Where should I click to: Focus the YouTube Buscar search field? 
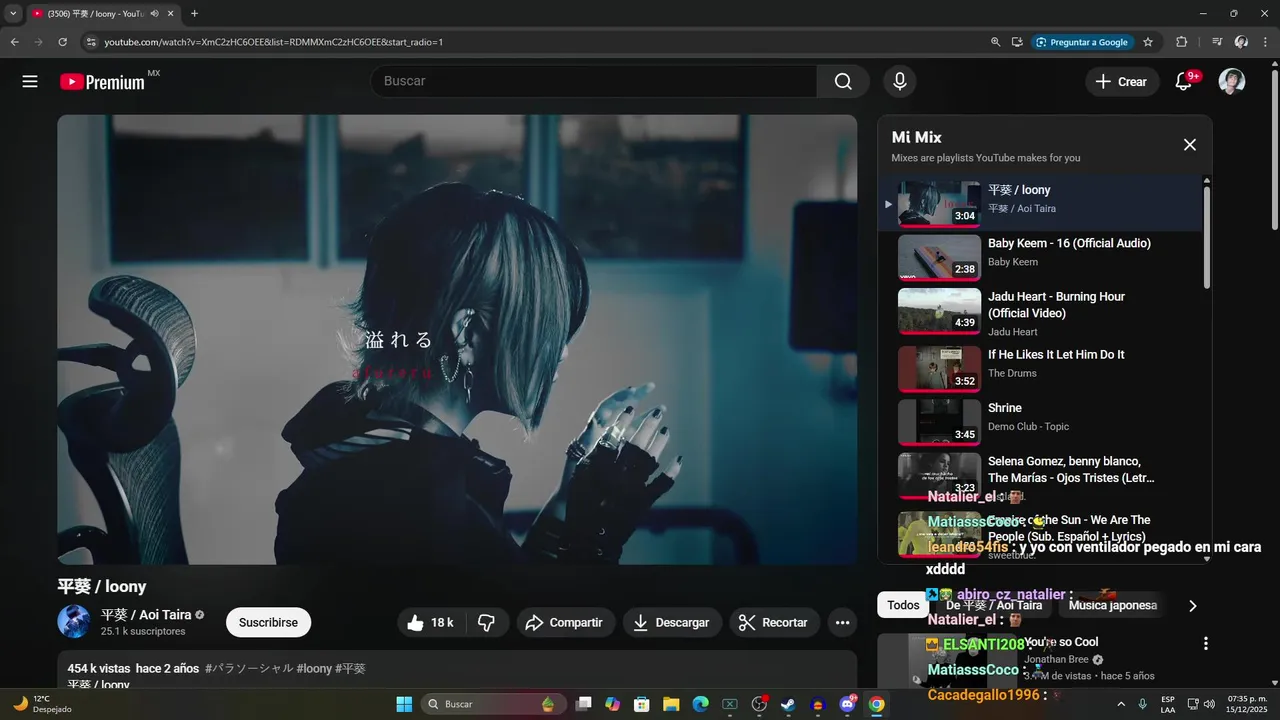pyautogui.click(x=594, y=82)
